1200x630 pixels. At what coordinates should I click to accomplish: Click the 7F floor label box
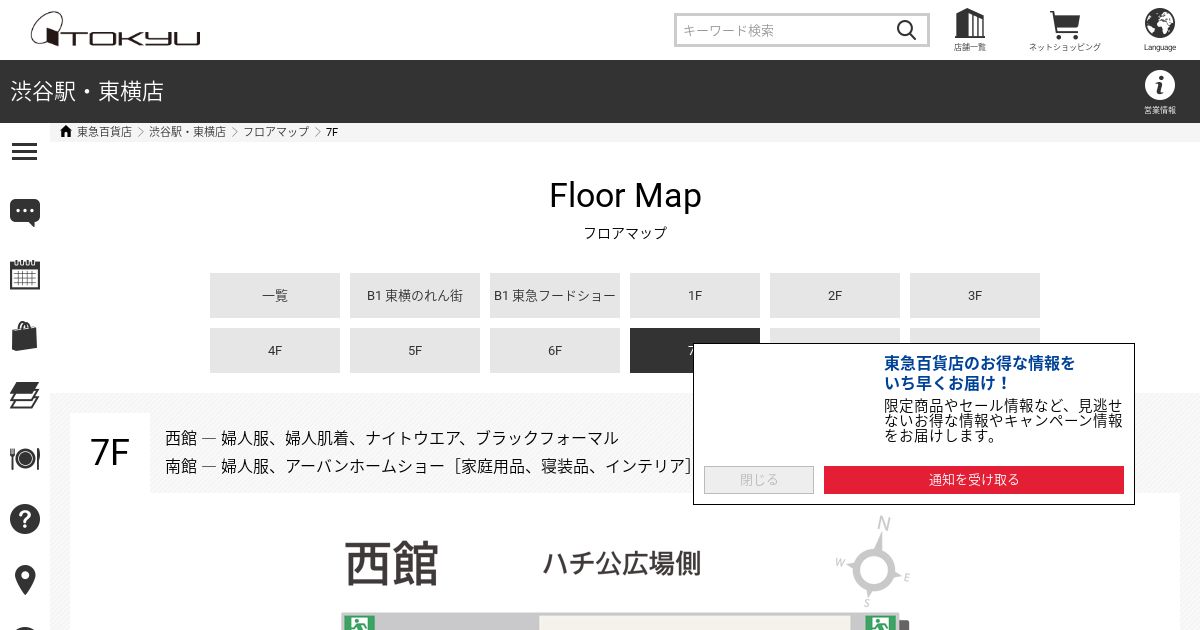110,453
